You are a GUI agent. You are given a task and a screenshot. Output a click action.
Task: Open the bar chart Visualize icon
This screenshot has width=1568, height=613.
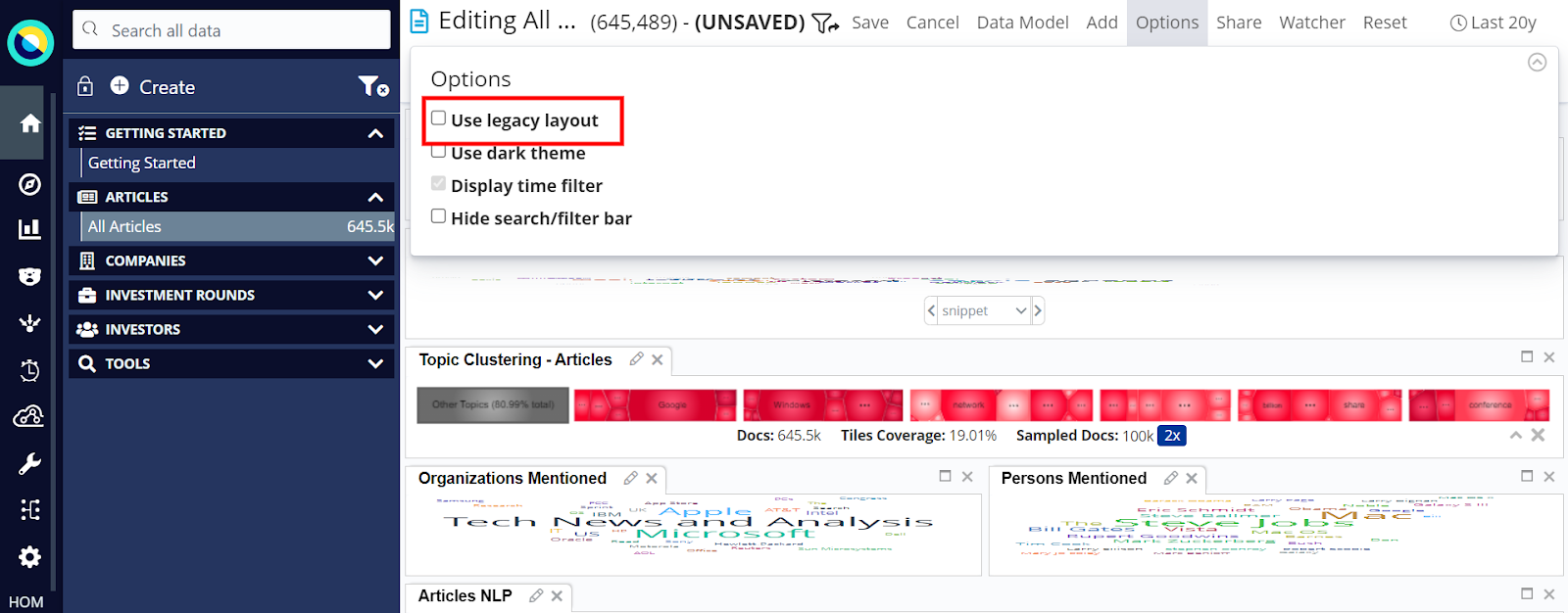click(30, 229)
